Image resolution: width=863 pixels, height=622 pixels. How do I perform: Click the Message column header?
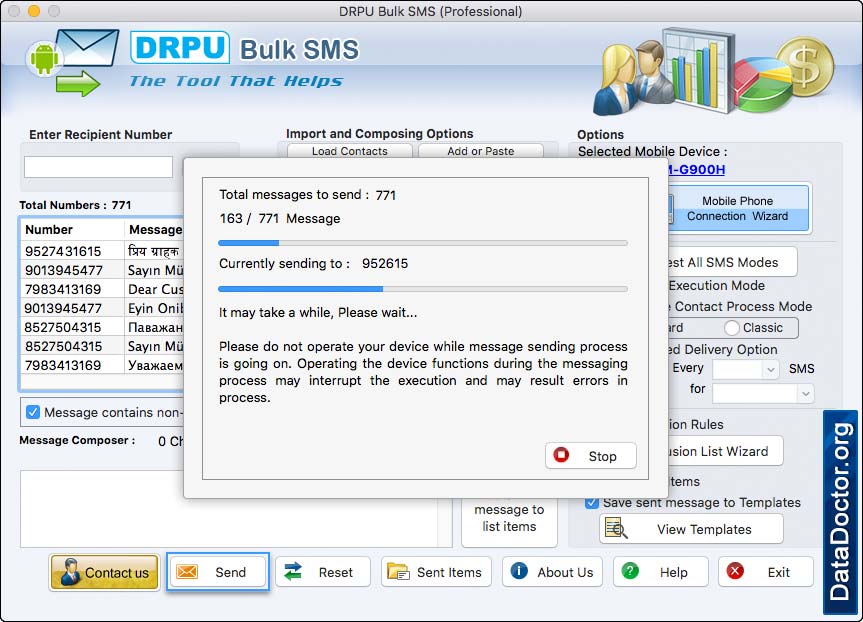(x=155, y=230)
